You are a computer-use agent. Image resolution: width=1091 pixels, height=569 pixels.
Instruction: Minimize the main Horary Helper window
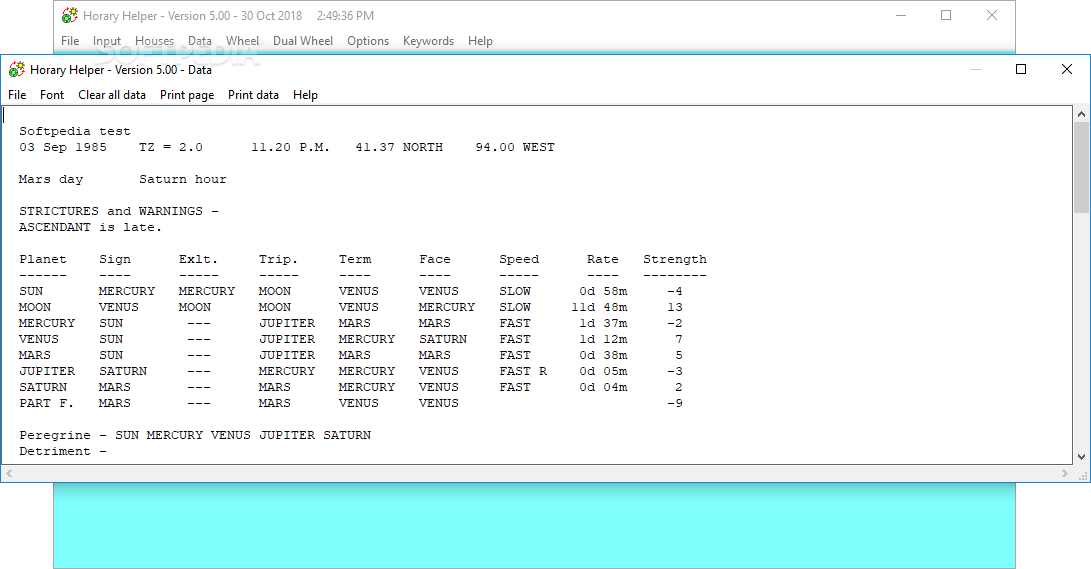pyautogui.click(x=901, y=15)
